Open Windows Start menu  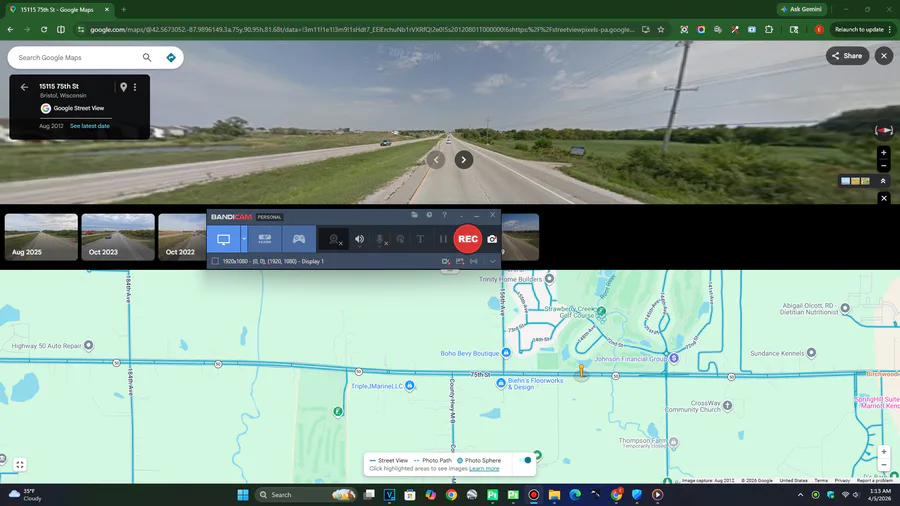coord(243,495)
